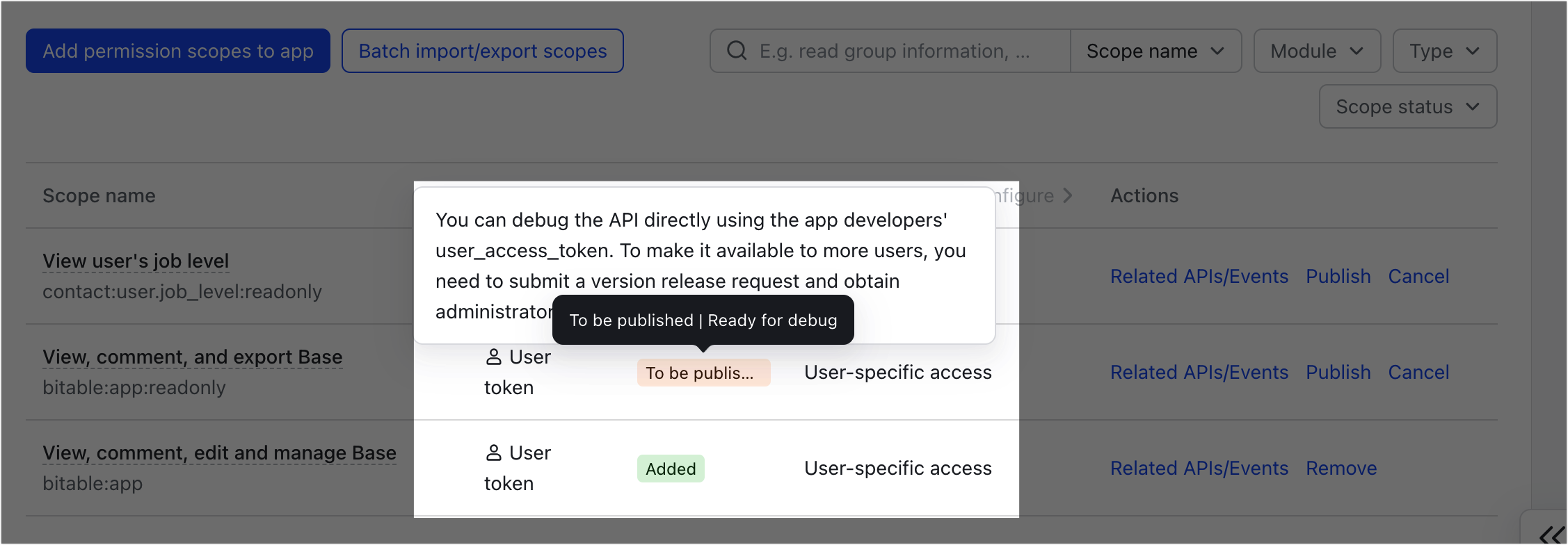
Task: Click the To be published status tag
Action: click(x=703, y=373)
